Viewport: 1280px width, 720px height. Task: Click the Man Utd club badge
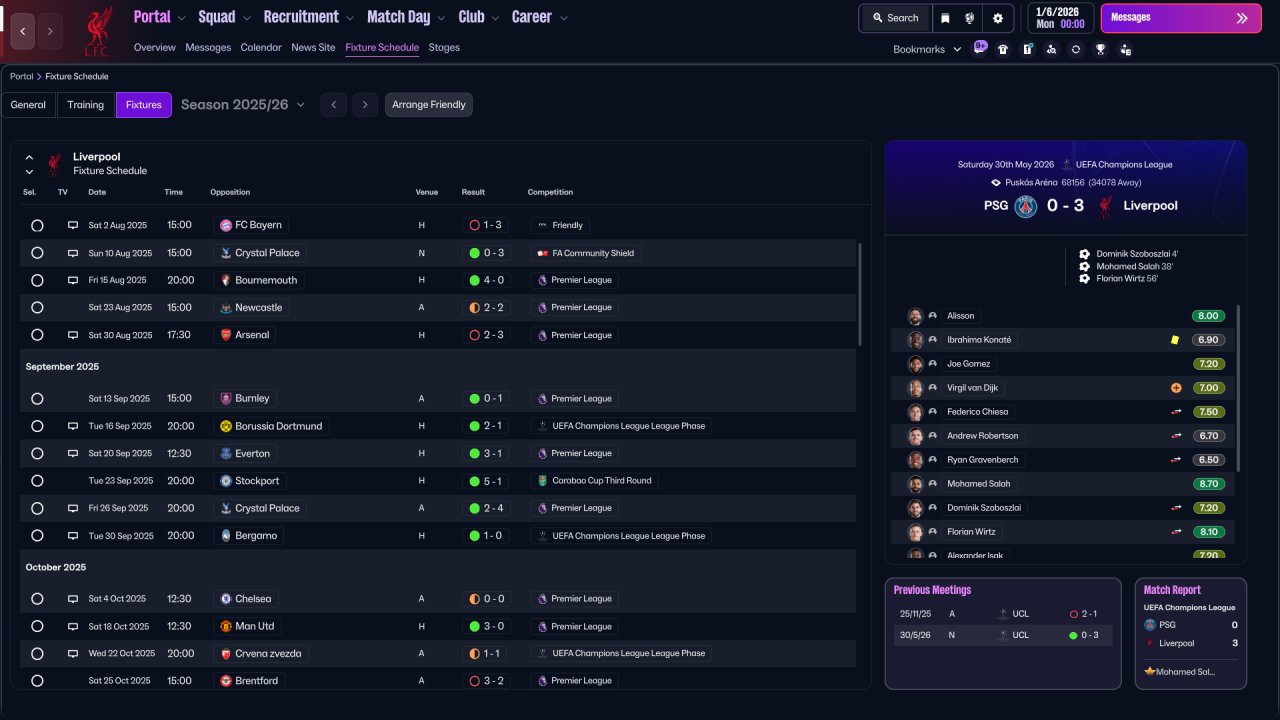(x=226, y=626)
